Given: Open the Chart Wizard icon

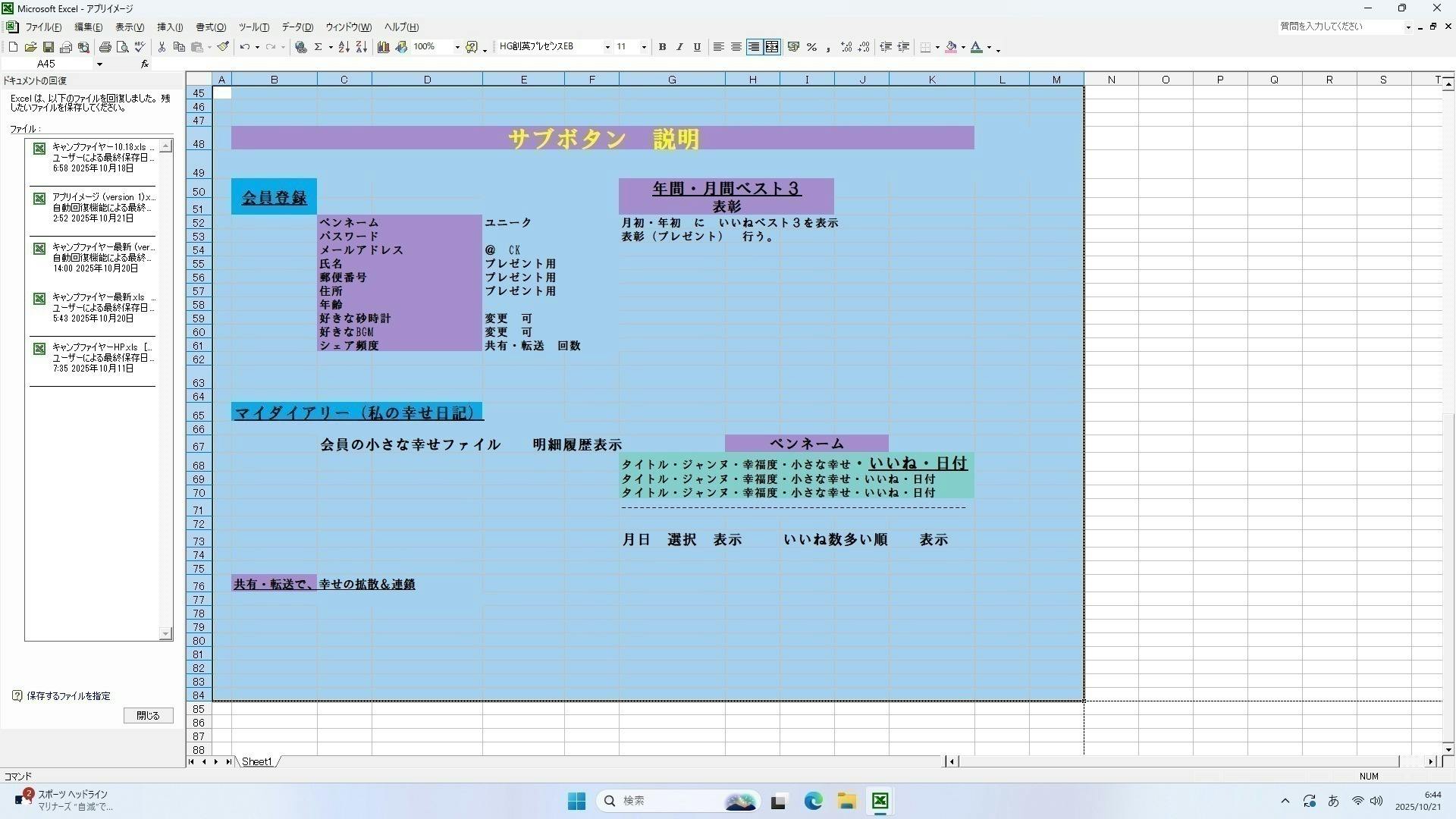Looking at the screenshot, I should (384, 47).
